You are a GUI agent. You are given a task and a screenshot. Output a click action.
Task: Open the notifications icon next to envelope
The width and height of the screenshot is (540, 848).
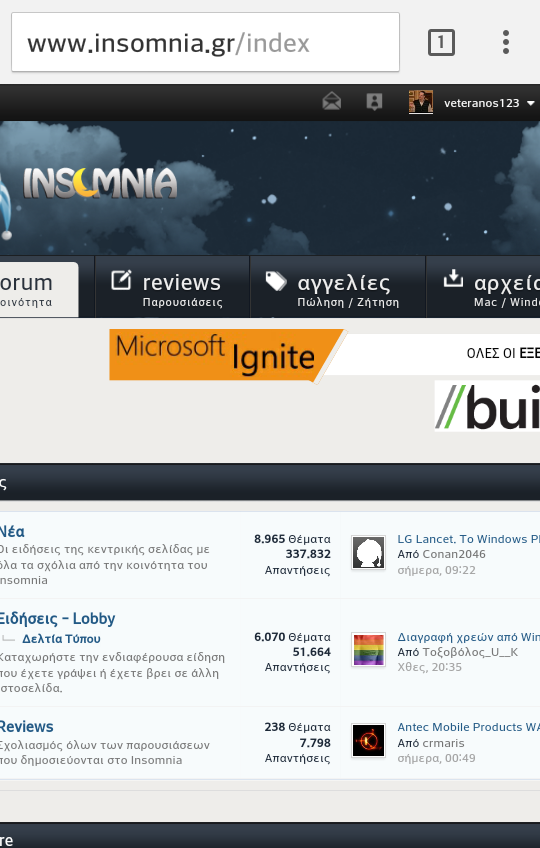point(374,102)
